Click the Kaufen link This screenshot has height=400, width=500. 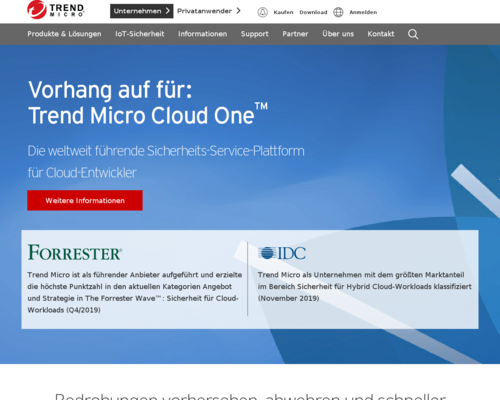283,12
